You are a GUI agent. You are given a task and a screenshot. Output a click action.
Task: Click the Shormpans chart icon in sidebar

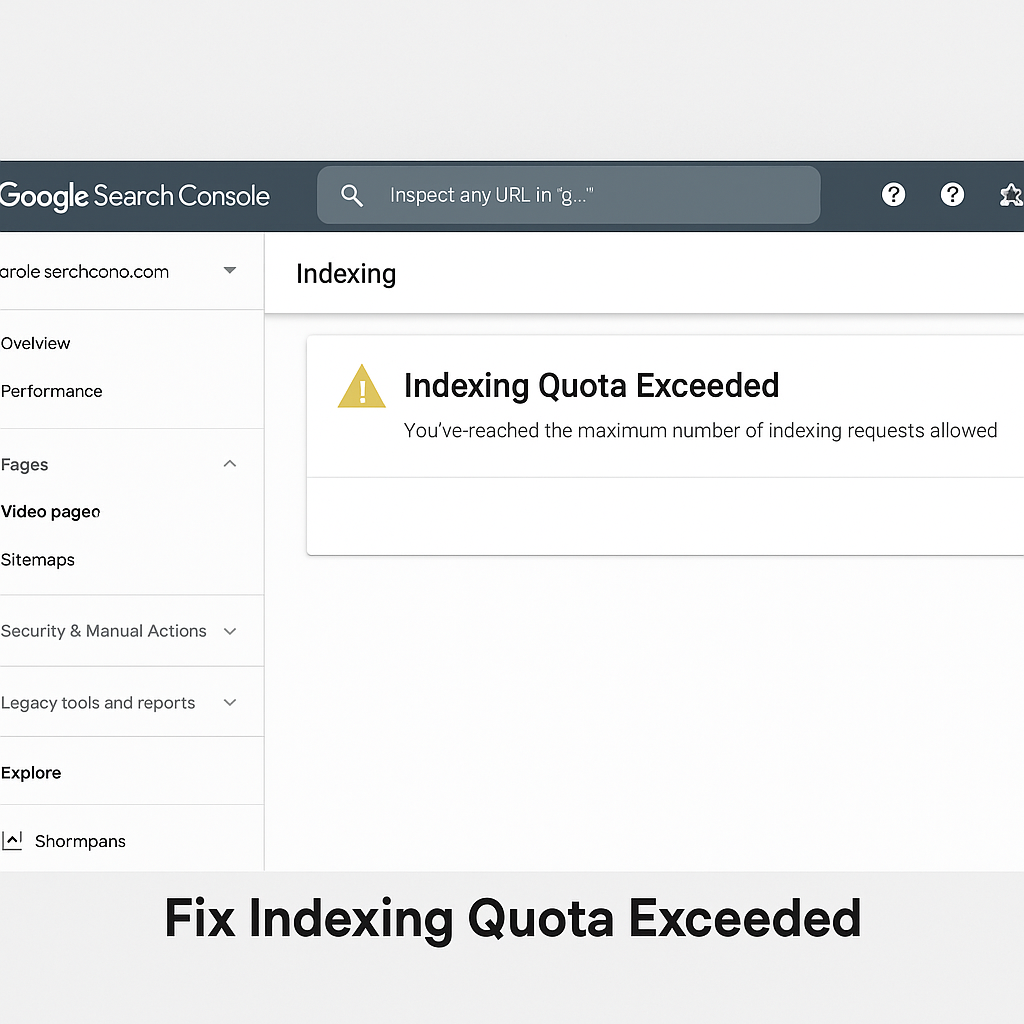coord(13,840)
